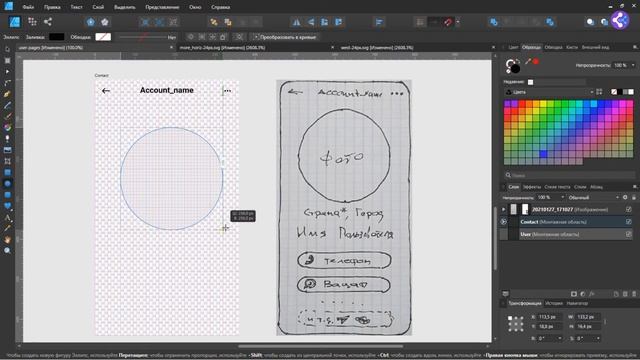
Task: Open the Файл menu
Action: pos(28,7)
